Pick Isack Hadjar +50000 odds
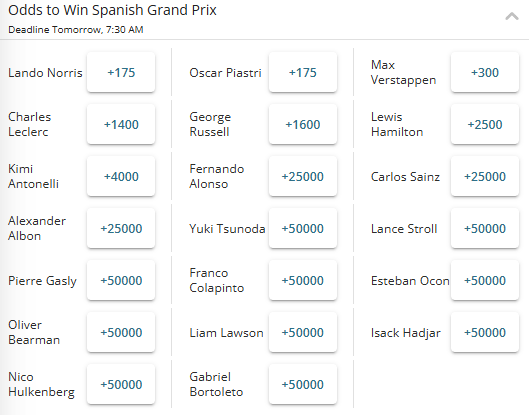529x415 pixels. click(x=485, y=332)
